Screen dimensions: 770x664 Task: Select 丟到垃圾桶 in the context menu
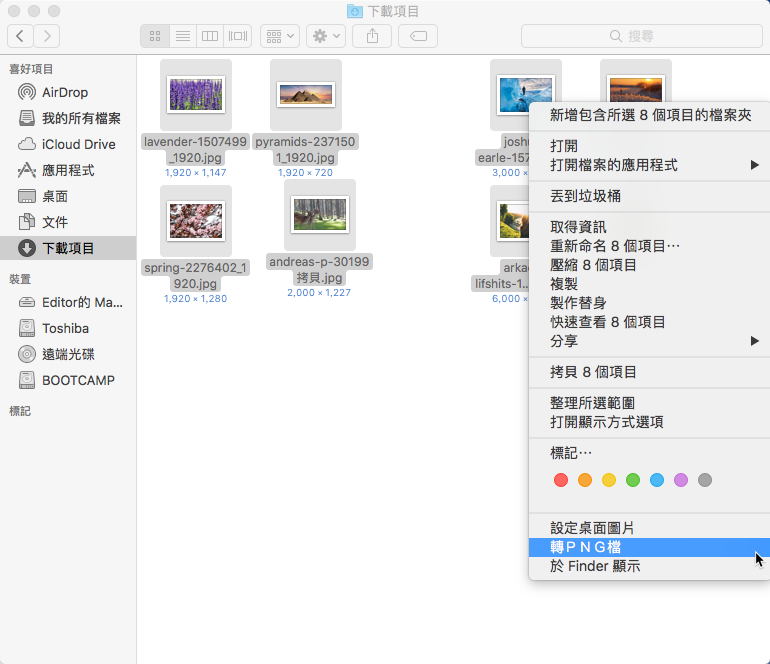[585, 196]
